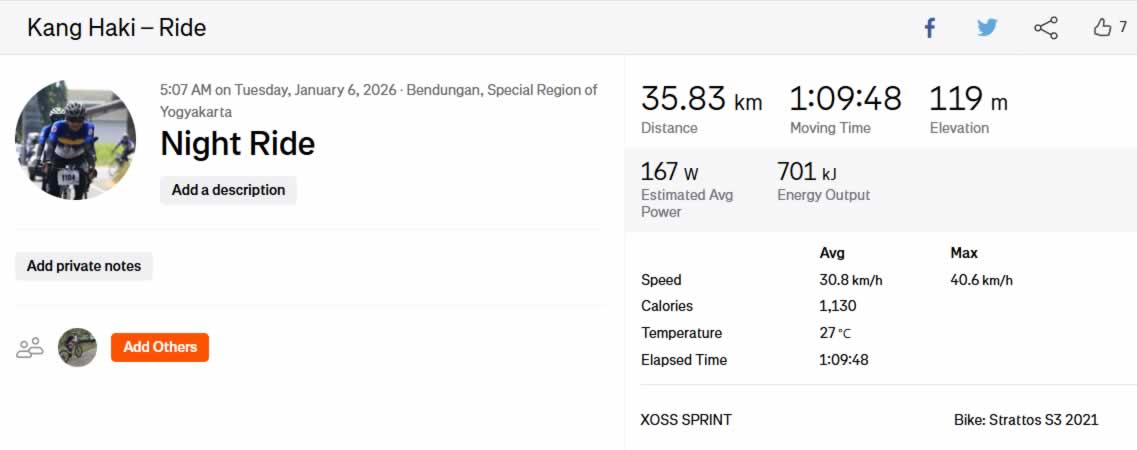The width and height of the screenshot is (1137, 450).
Task: Click the 167 W estimated average power
Action: coord(669,172)
